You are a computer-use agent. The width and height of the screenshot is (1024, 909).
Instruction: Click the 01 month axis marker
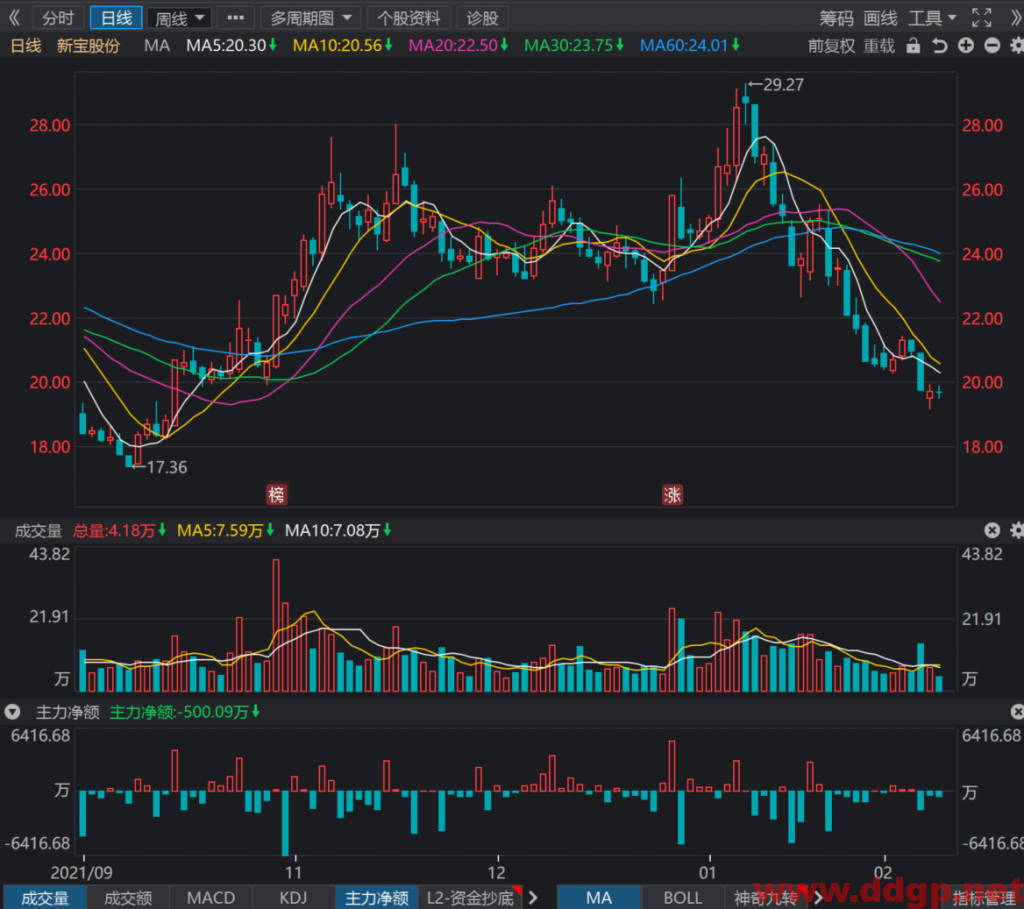point(708,872)
